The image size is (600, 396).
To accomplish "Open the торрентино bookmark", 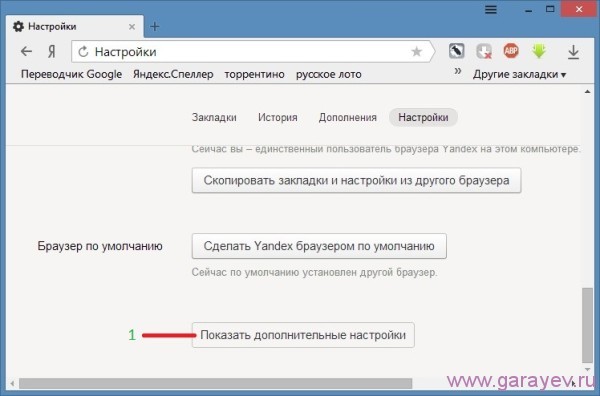I will (254, 74).
